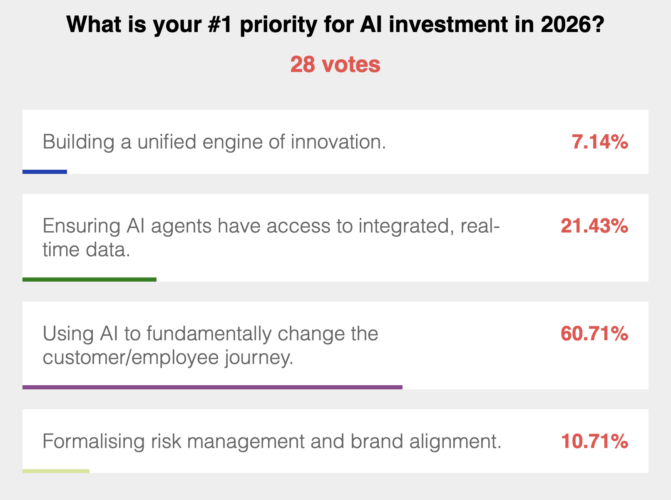Viewport: 671px width, 500px height.
Task: Select 'Building a unified engine of innovation' option
Action: pos(335,142)
